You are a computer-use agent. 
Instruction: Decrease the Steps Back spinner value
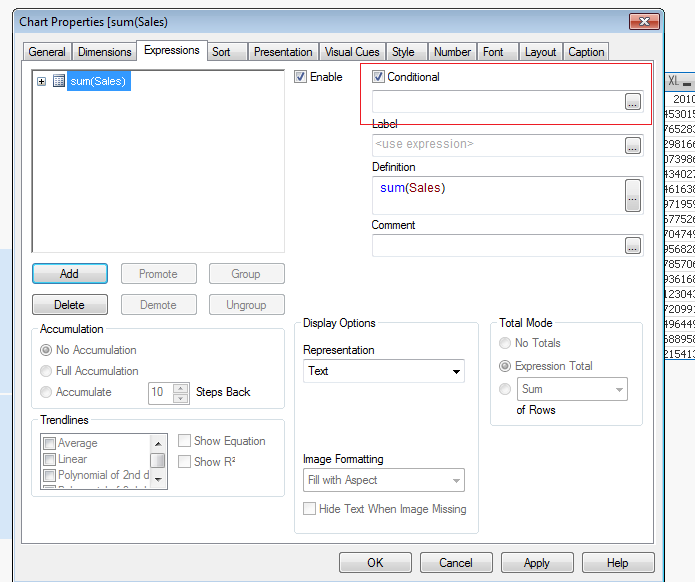(x=180, y=398)
